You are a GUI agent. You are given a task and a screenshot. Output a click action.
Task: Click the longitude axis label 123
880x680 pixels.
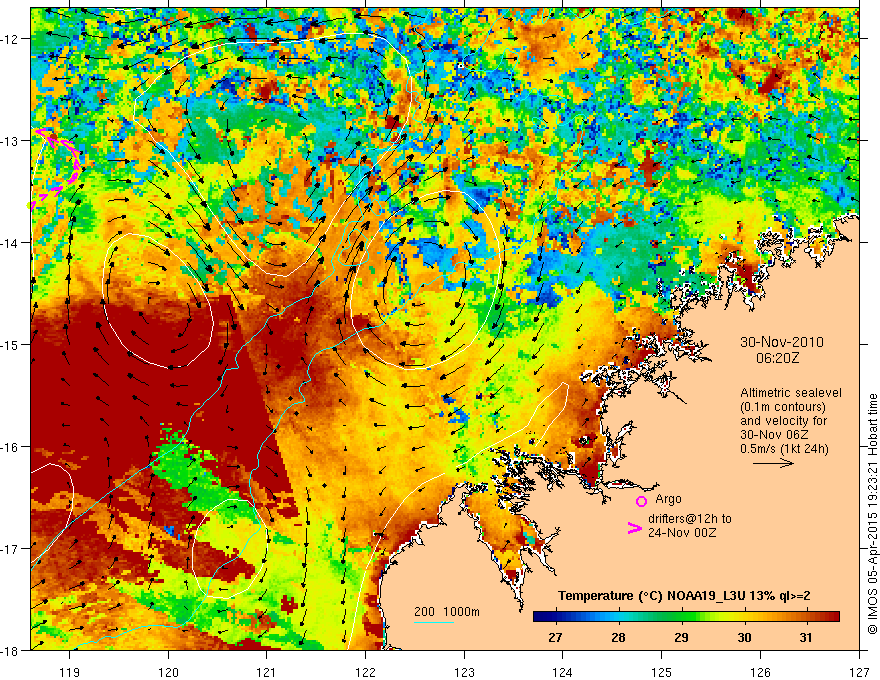point(464,672)
